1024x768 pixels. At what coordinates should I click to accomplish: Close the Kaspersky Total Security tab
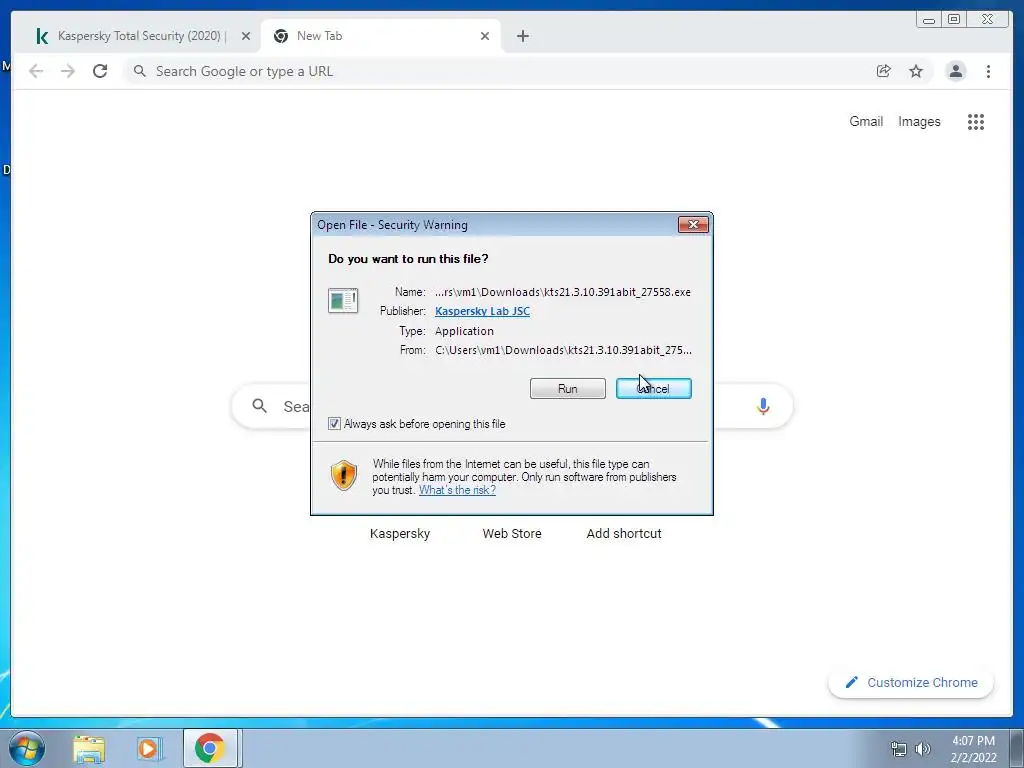click(x=246, y=36)
